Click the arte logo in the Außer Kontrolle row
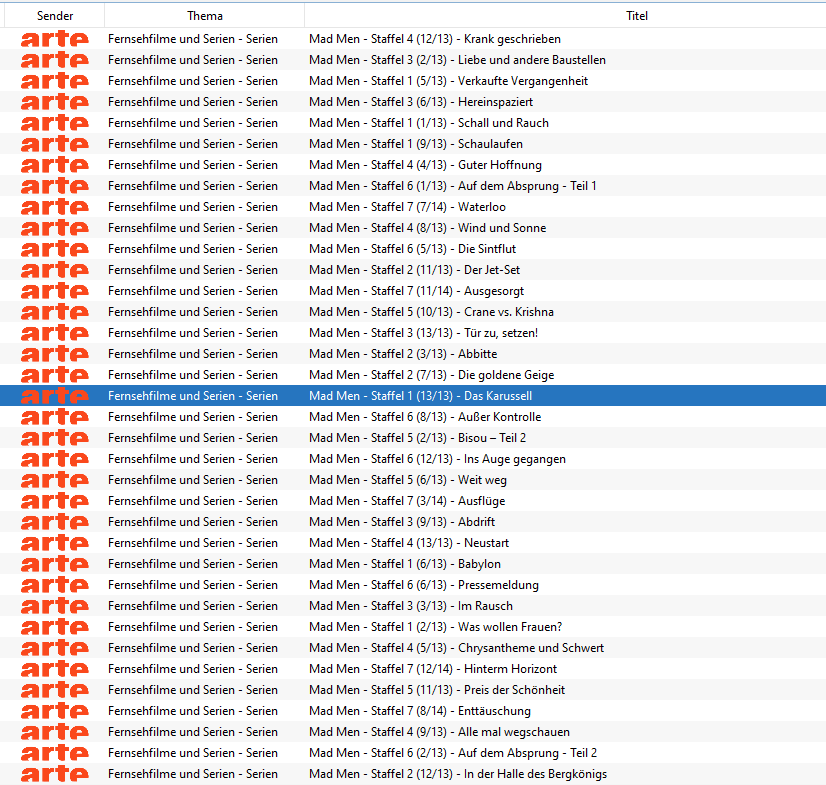Viewport: 826px width, 785px height. point(55,417)
